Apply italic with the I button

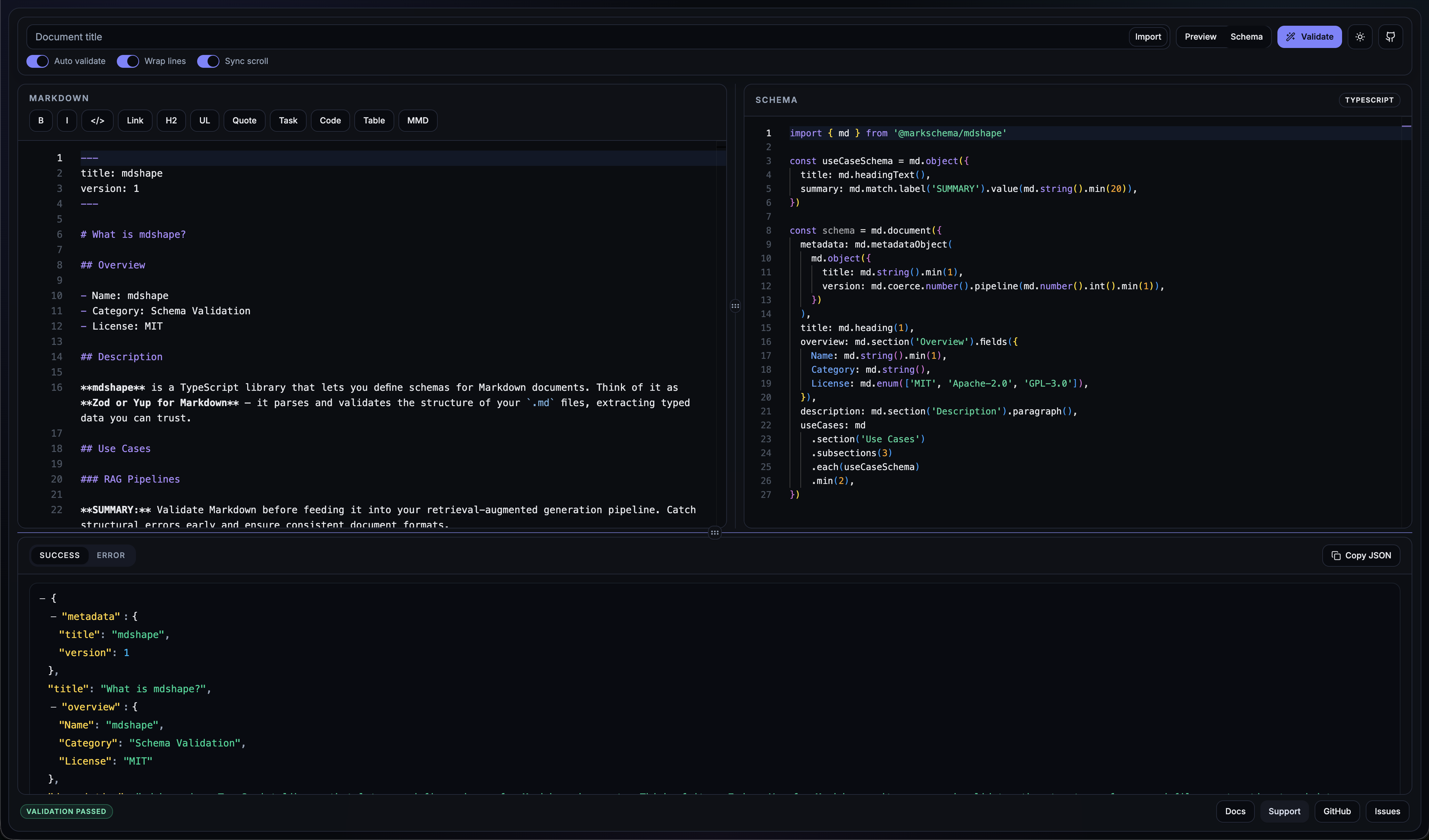(x=67, y=120)
